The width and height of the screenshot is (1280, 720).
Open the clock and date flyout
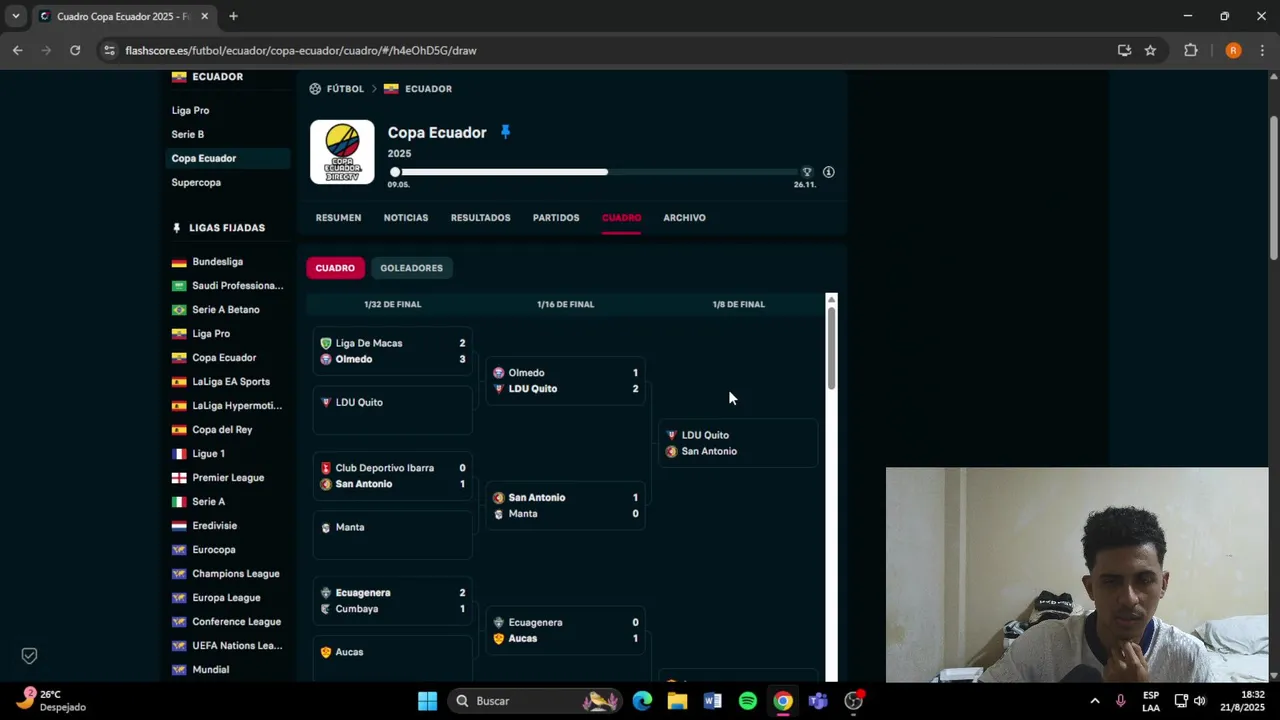[1243, 701]
